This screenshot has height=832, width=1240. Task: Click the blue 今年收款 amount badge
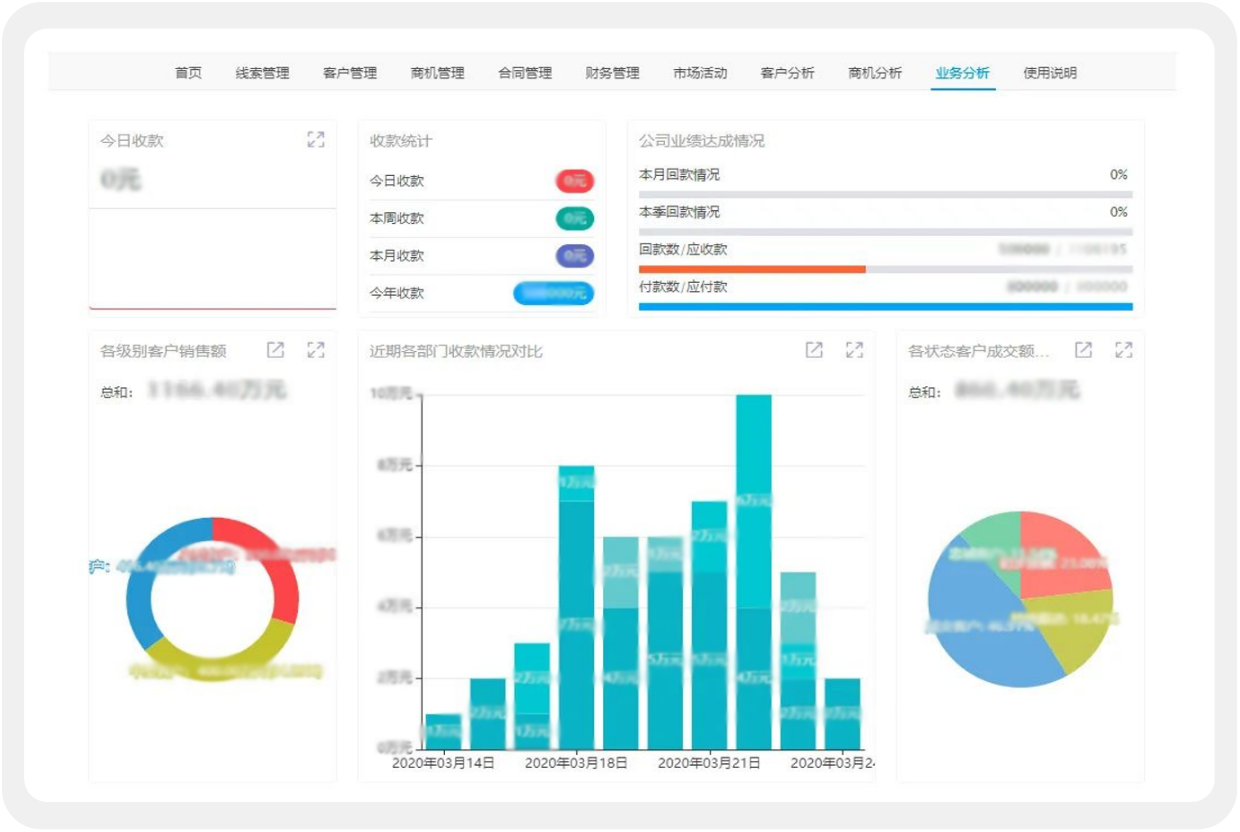(x=554, y=293)
